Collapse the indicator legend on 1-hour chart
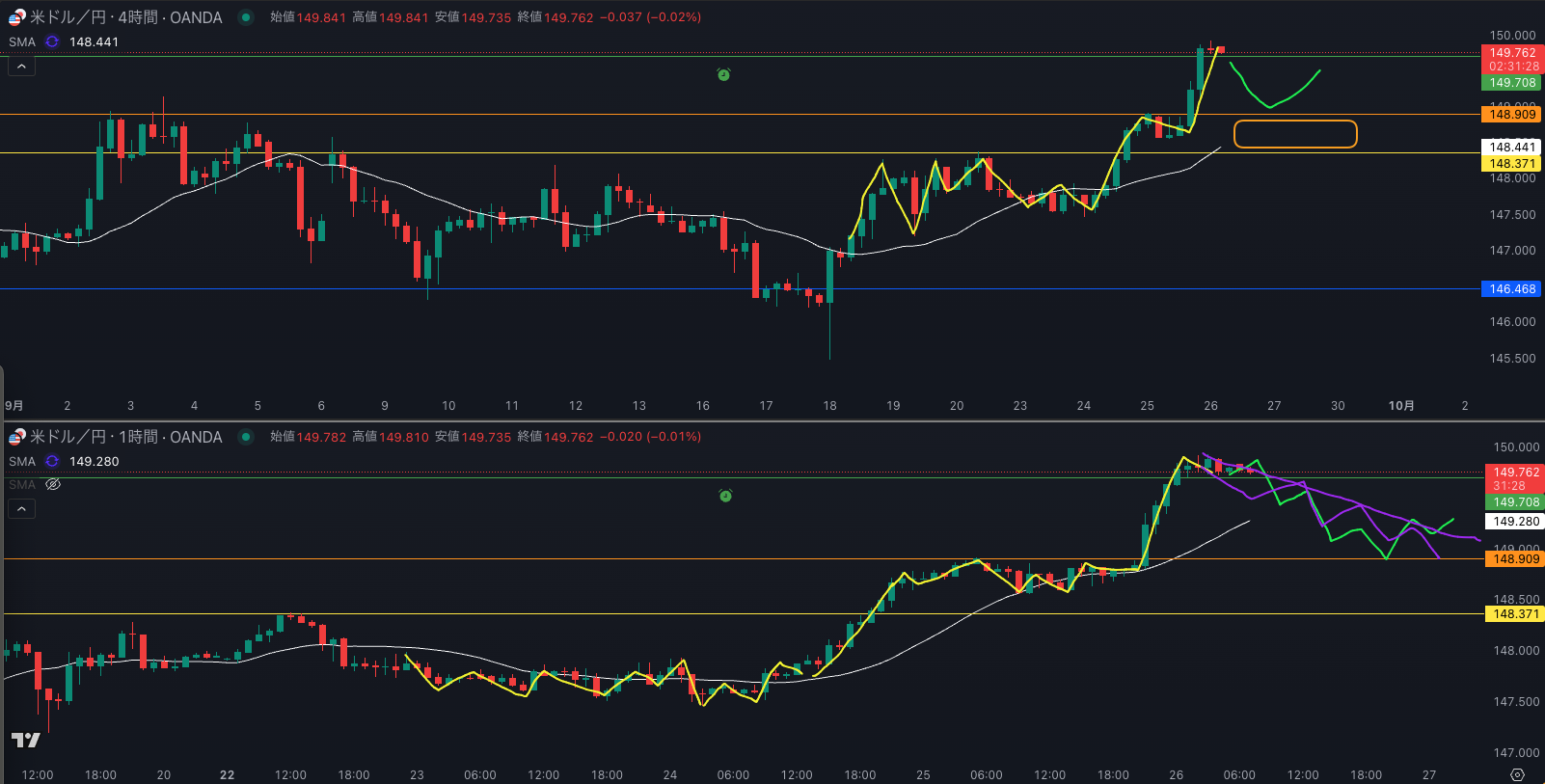Screen dimensions: 1545x784 pyautogui.click(x=21, y=508)
